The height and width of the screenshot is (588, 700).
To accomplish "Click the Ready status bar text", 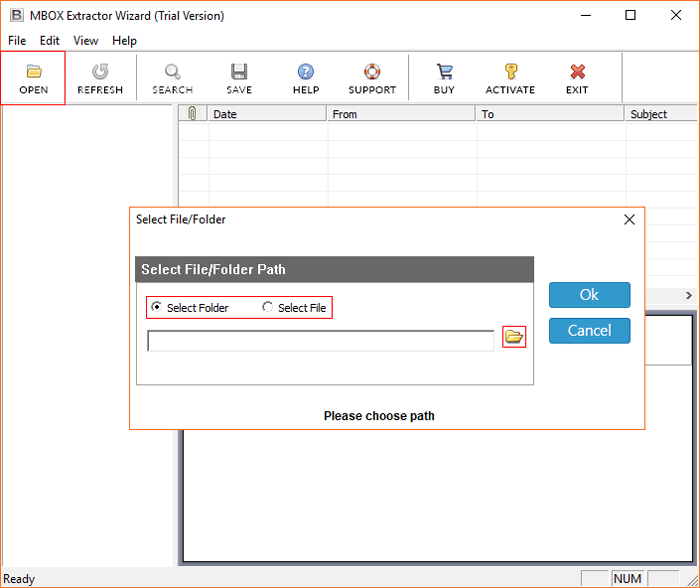I will 19,579.
